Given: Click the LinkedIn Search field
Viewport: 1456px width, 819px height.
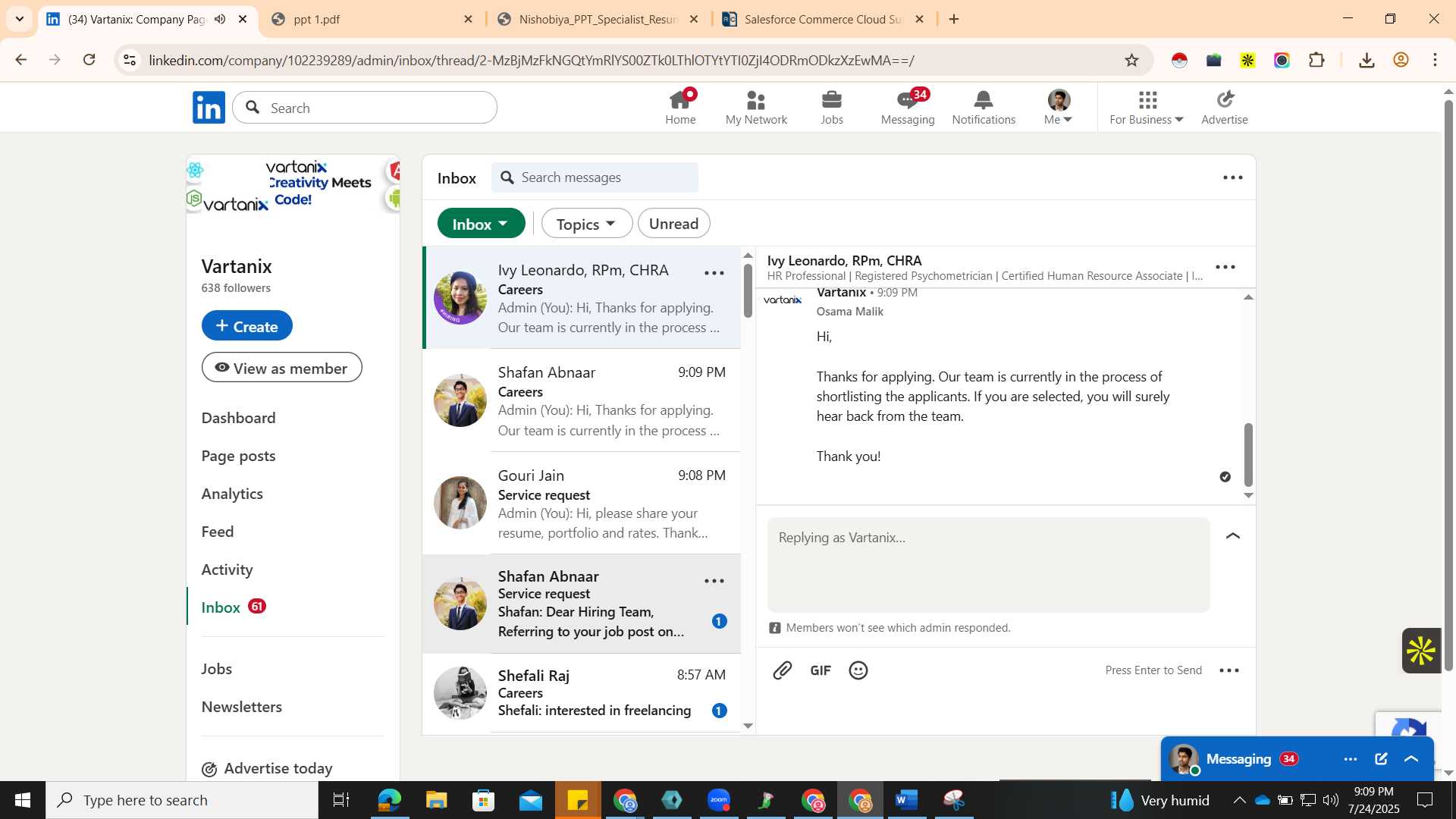Looking at the screenshot, I should click(x=365, y=108).
